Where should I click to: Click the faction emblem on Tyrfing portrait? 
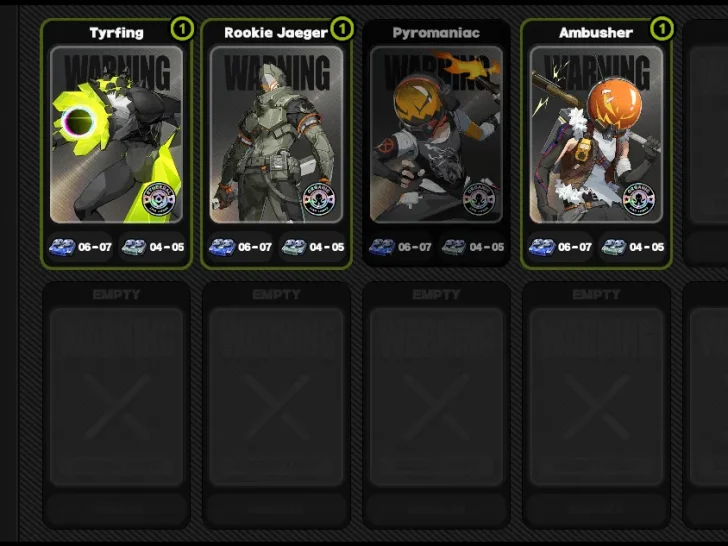pyautogui.click(x=159, y=199)
